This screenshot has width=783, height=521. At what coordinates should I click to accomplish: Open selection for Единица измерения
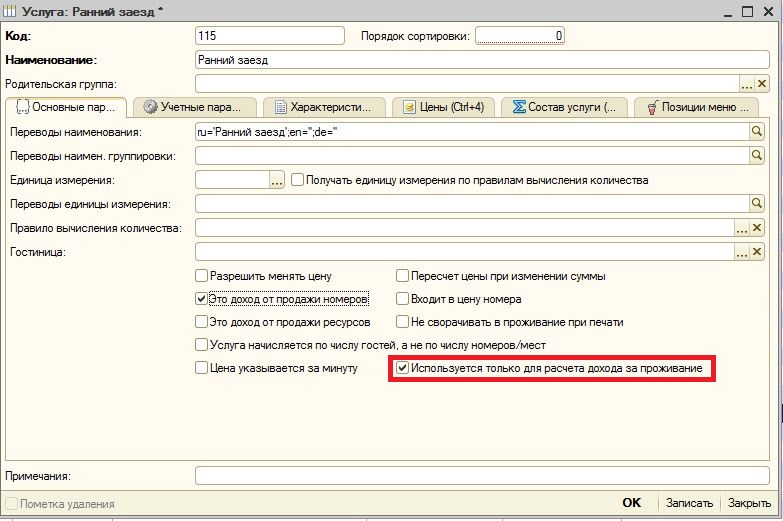(277, 180)
